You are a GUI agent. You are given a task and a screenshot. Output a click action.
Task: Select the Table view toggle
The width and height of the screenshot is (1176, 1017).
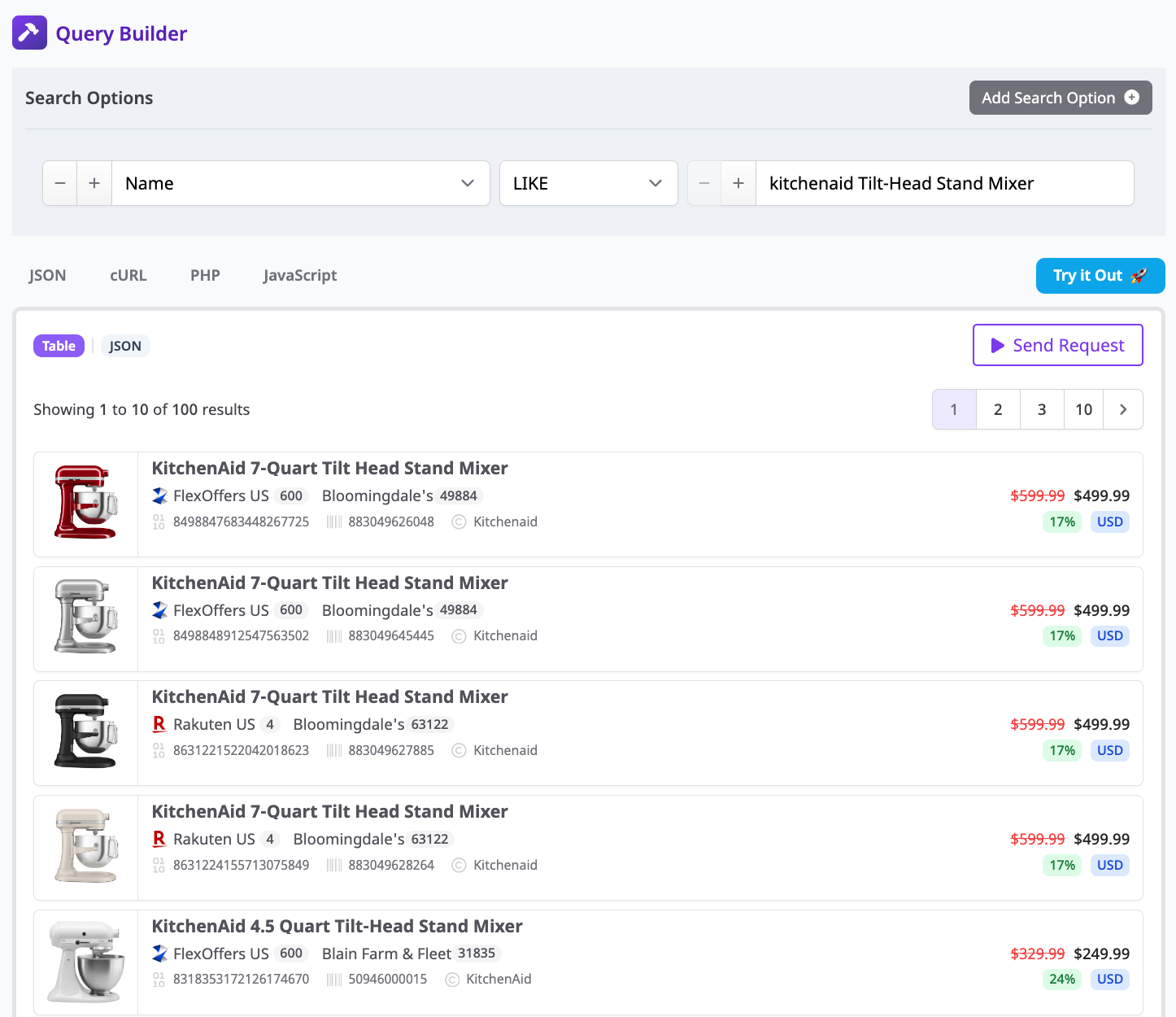coord(59,346)
